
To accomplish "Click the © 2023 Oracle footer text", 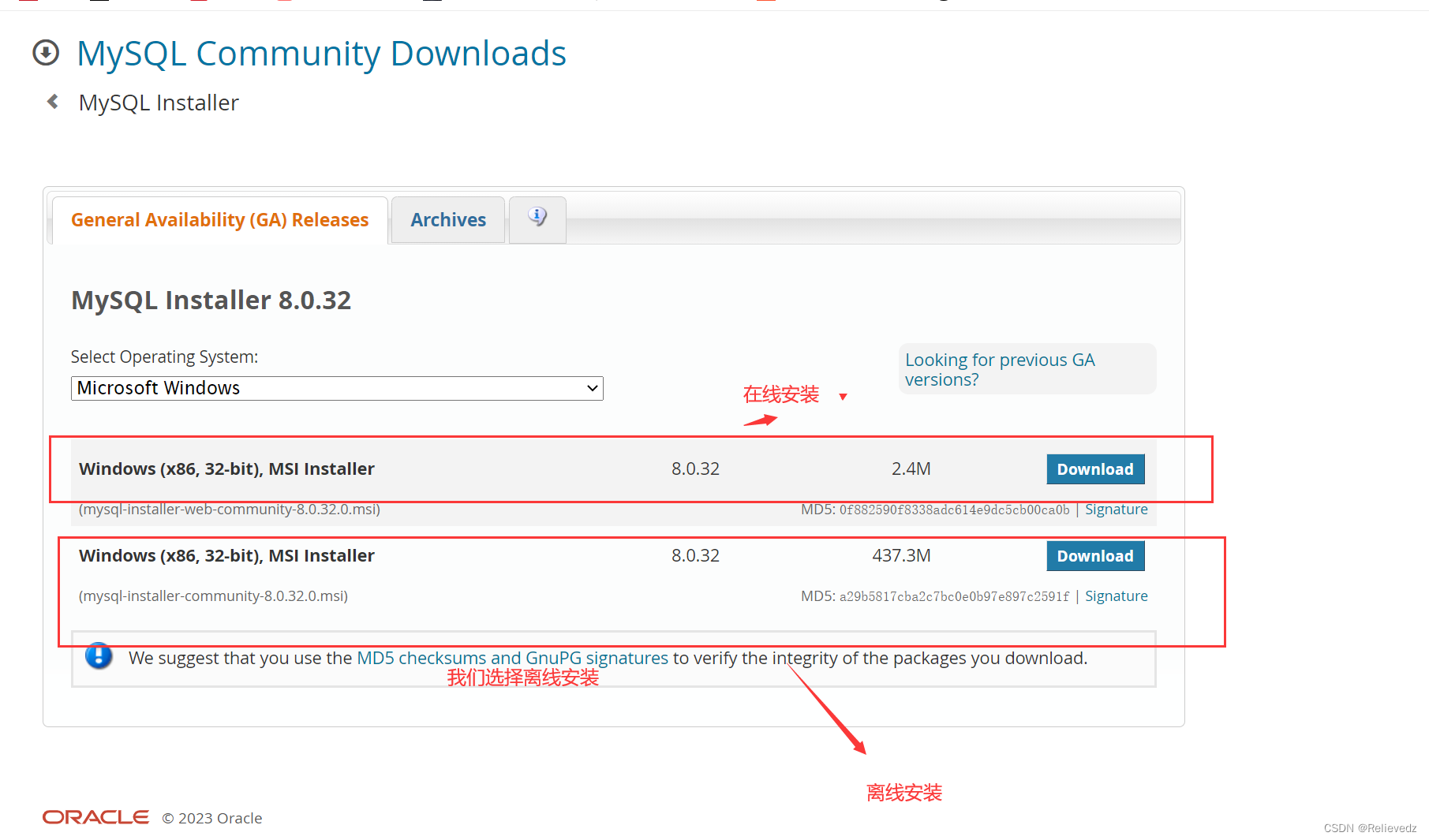I will tap(212, 818).
